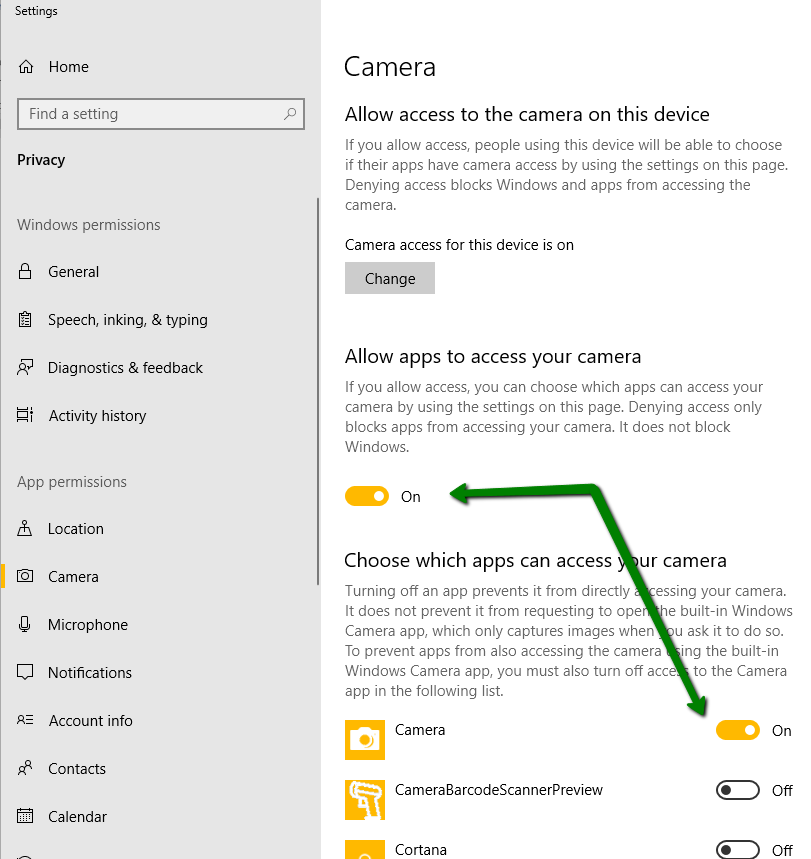Click 'Camera access for this device is on'
The height and width of the screenshot is (859, 811).
(459, 245)
